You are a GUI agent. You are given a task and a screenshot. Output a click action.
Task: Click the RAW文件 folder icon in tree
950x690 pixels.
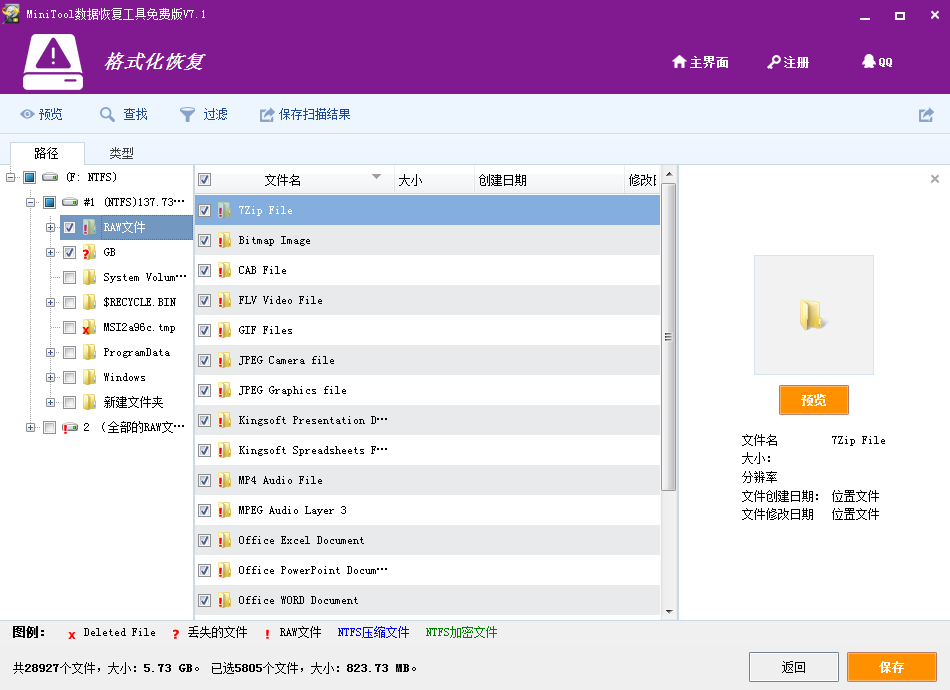click(x=89, y=227)
